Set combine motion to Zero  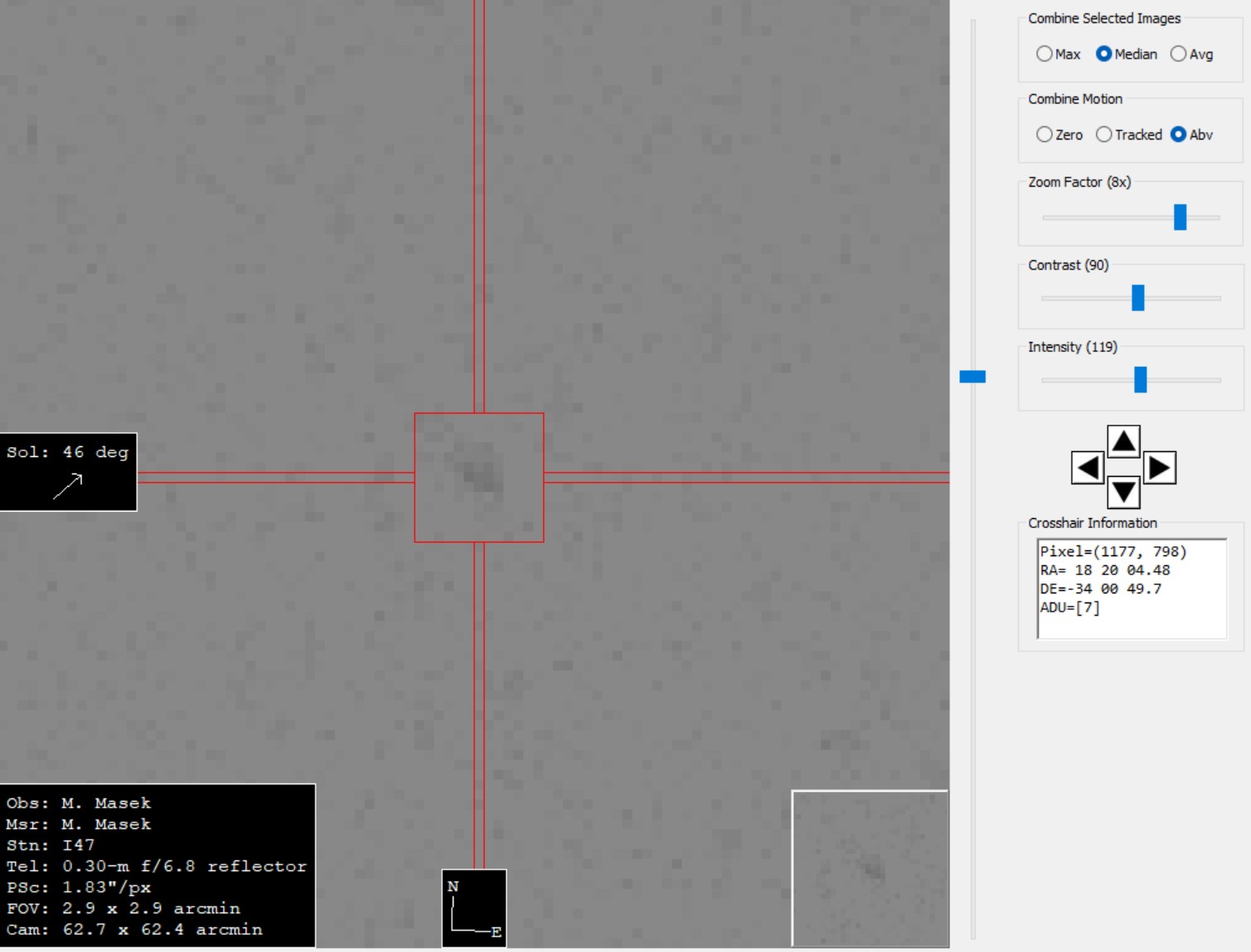(x=1044, y=135)
